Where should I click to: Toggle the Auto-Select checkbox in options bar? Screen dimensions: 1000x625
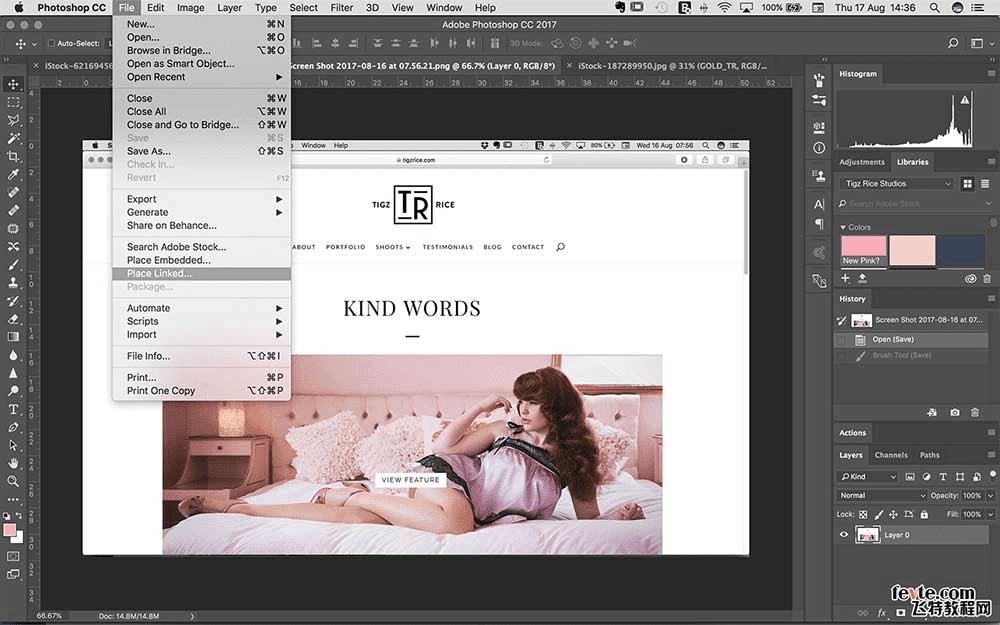(x=50, y=44)
